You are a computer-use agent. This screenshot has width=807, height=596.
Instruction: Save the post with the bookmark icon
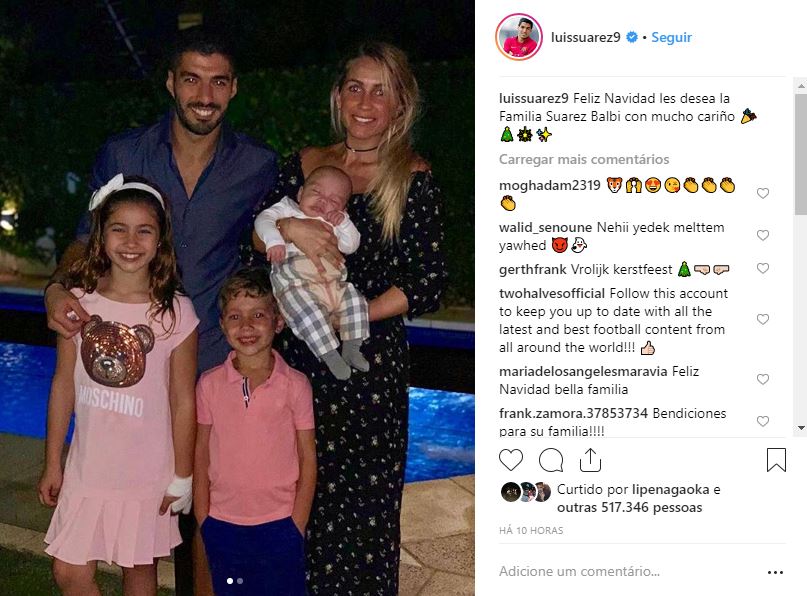tap(776, 460)
